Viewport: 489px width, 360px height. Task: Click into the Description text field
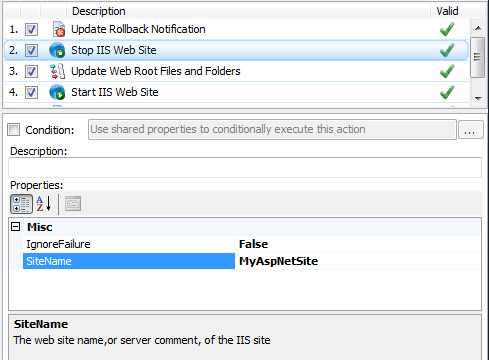coord(245,167)
